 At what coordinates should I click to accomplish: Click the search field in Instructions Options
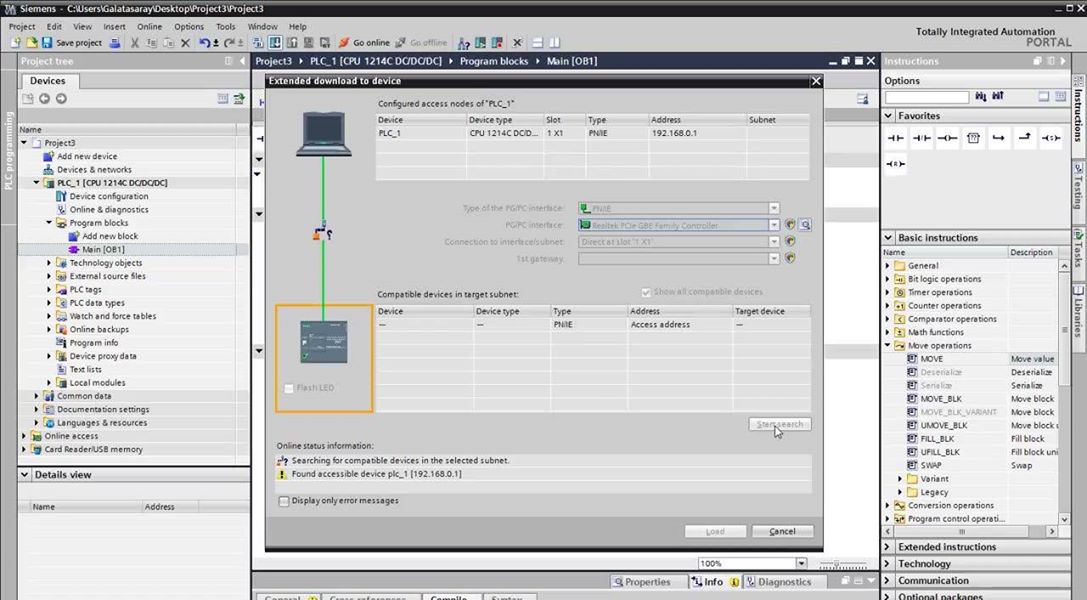927,97
